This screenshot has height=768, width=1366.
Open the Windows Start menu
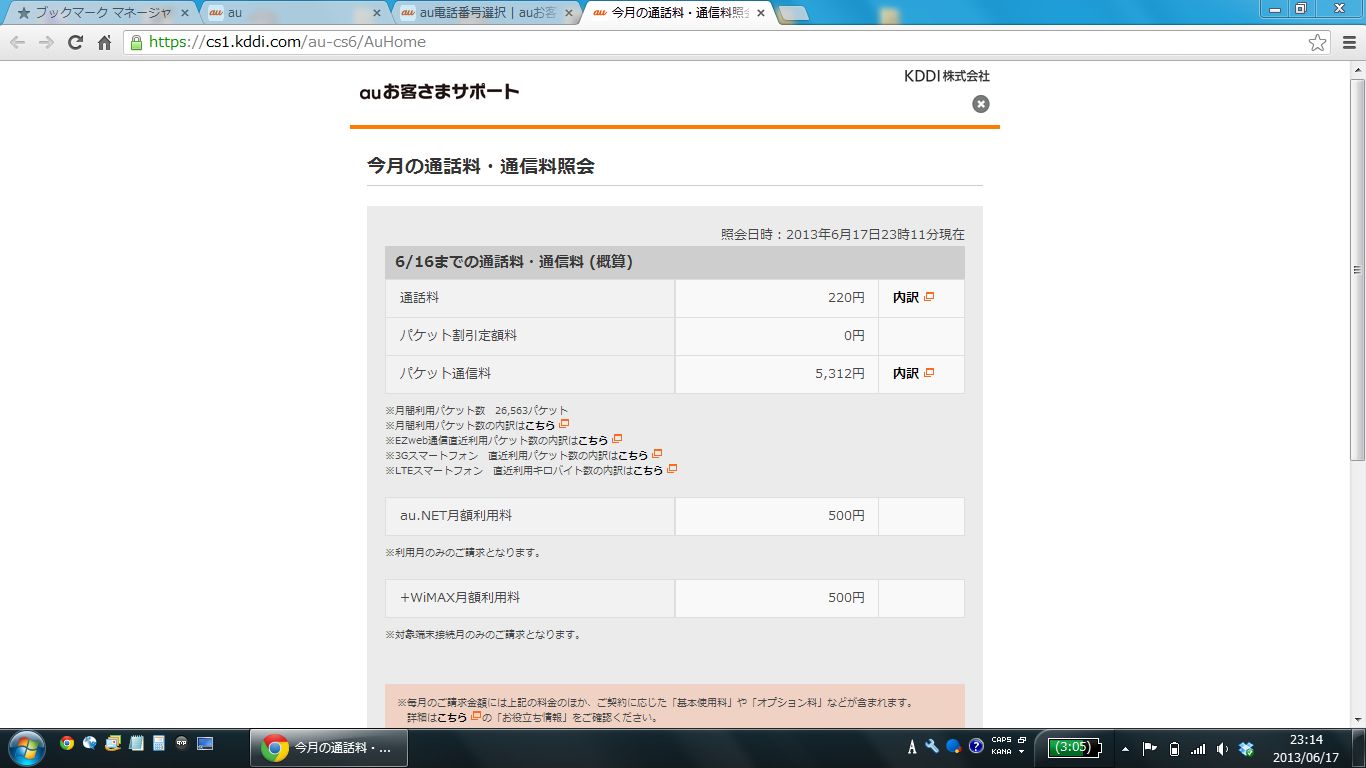[x=25, y=747]
